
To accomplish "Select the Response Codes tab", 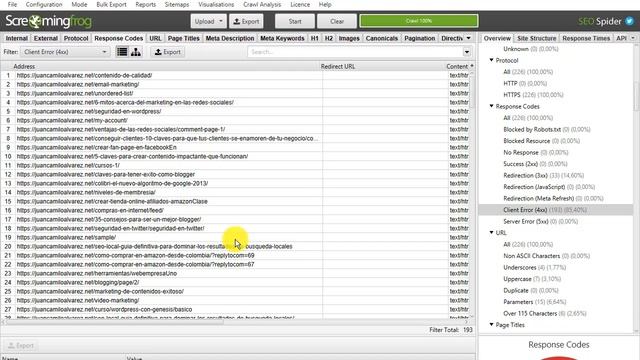I will tap(119, 38).
